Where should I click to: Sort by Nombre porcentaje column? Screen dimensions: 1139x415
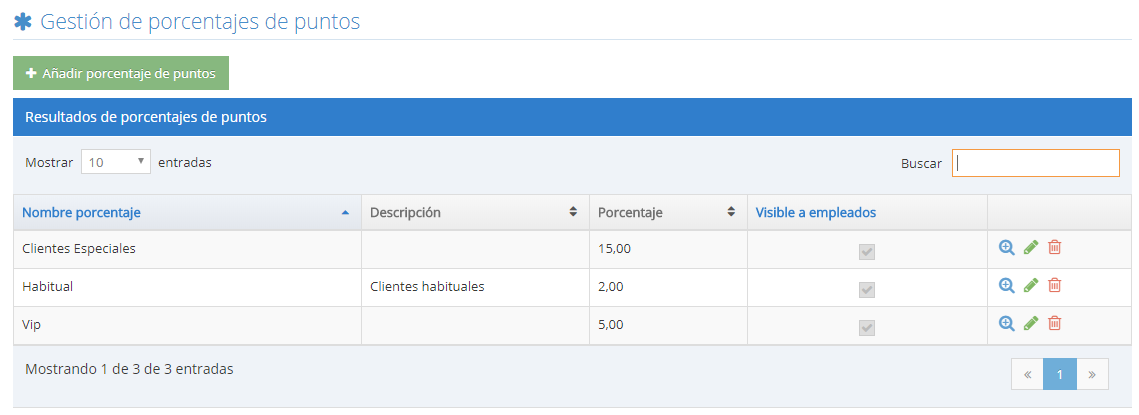click(185, 212)
